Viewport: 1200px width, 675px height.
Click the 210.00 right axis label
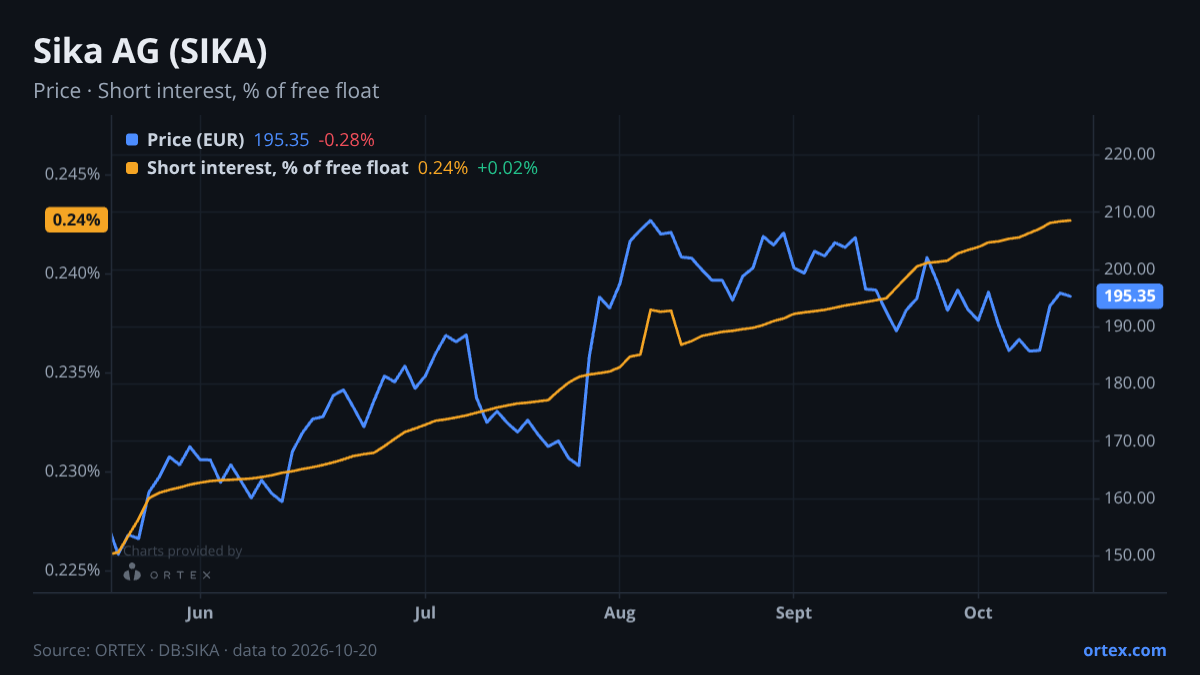(1131, 212)
